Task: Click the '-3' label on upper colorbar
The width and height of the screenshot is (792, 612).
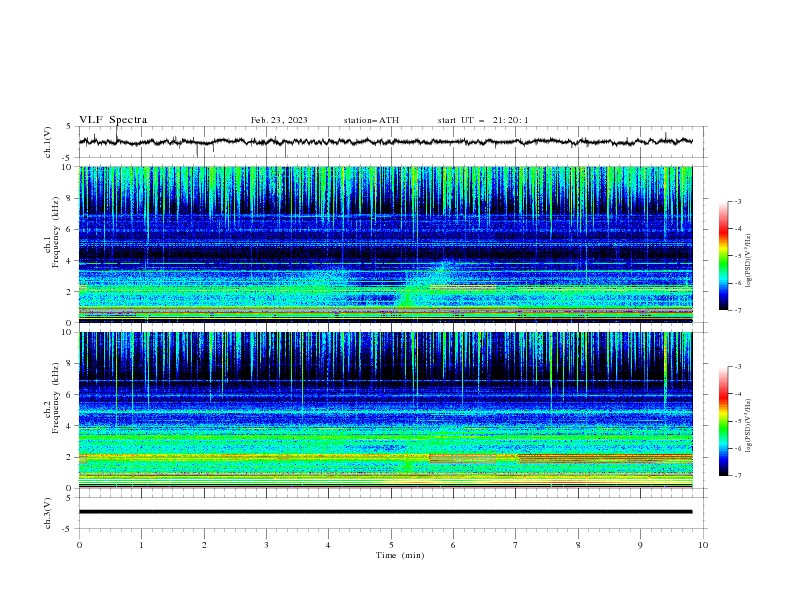Action: tap(738, 201)
